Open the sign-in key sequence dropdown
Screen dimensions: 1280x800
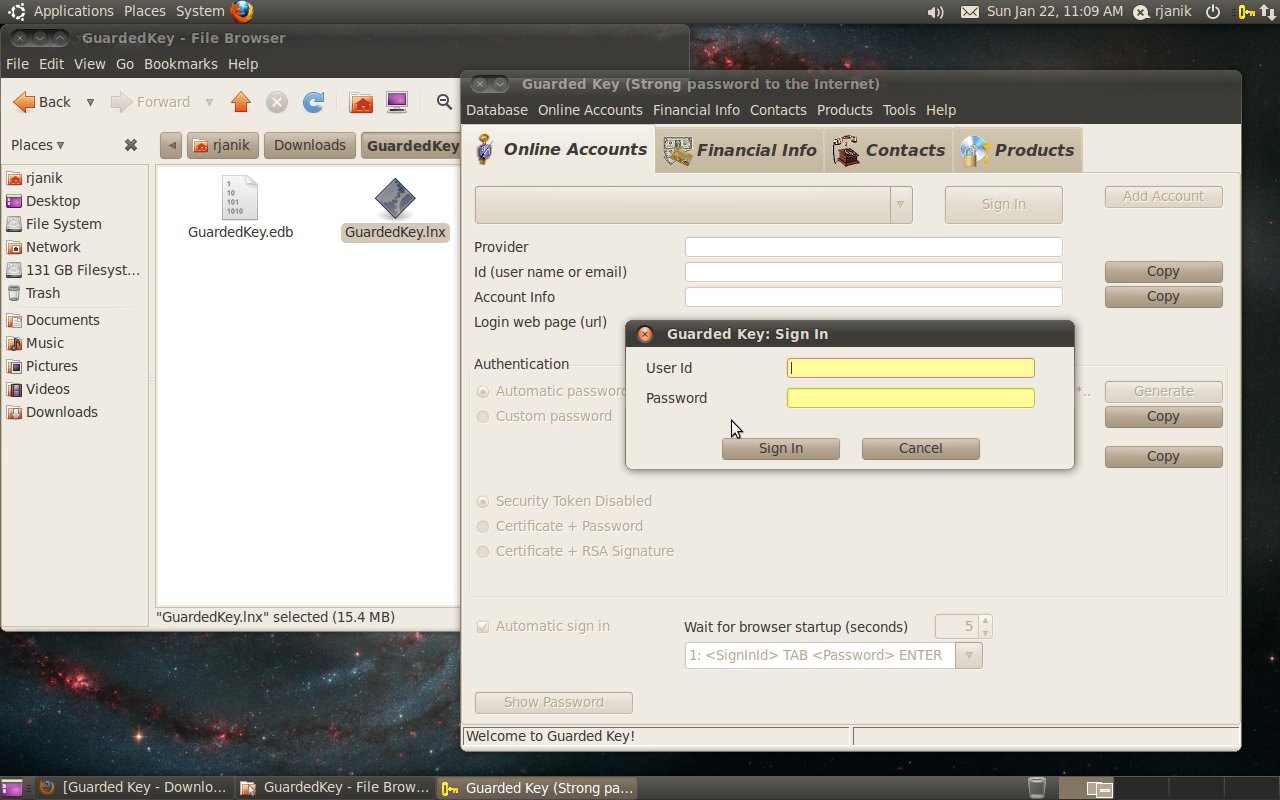point(969,655)
